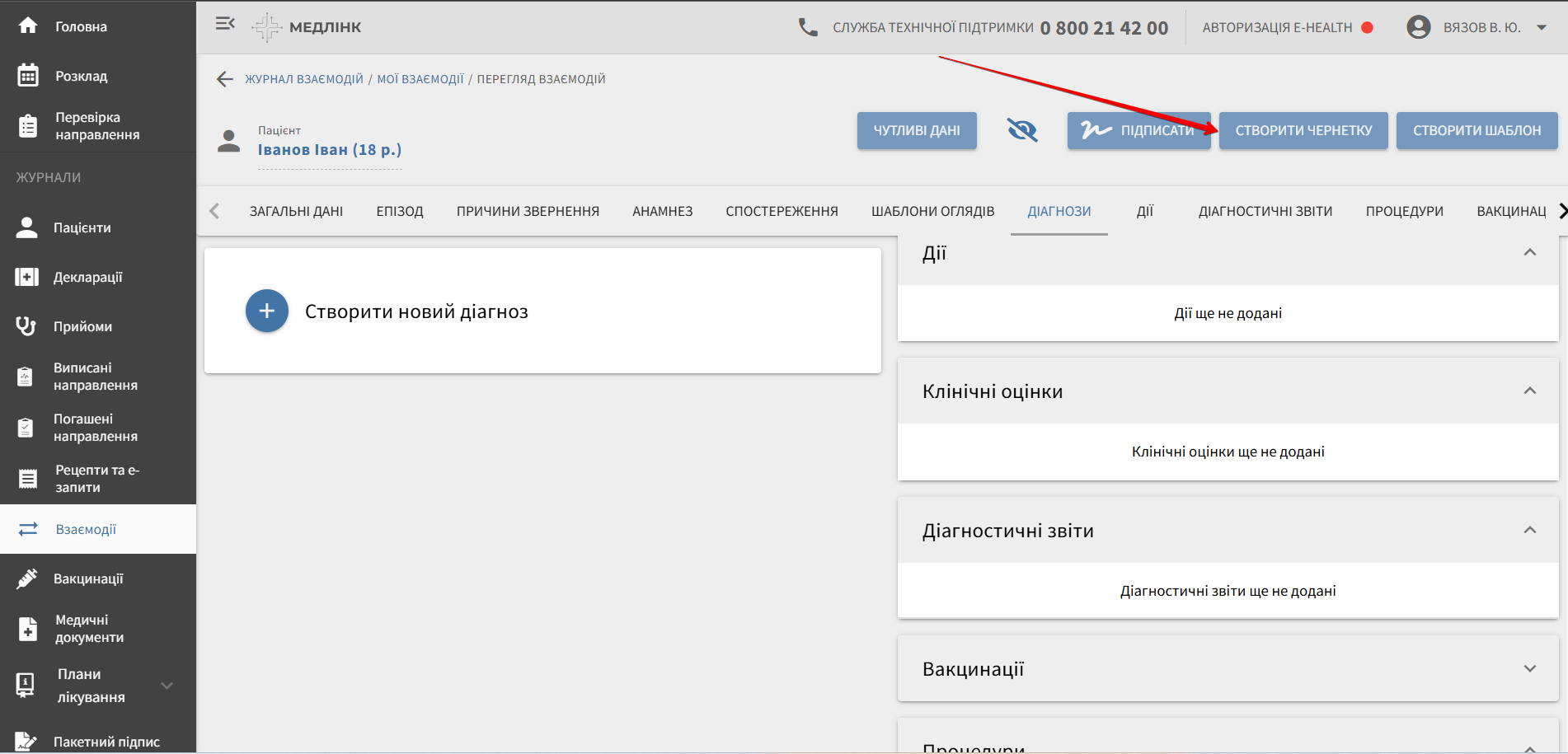The width and height of the screenshot is (1568, 754).
Task: Open patient link Іванов Іван
Action: pos(329,150)
